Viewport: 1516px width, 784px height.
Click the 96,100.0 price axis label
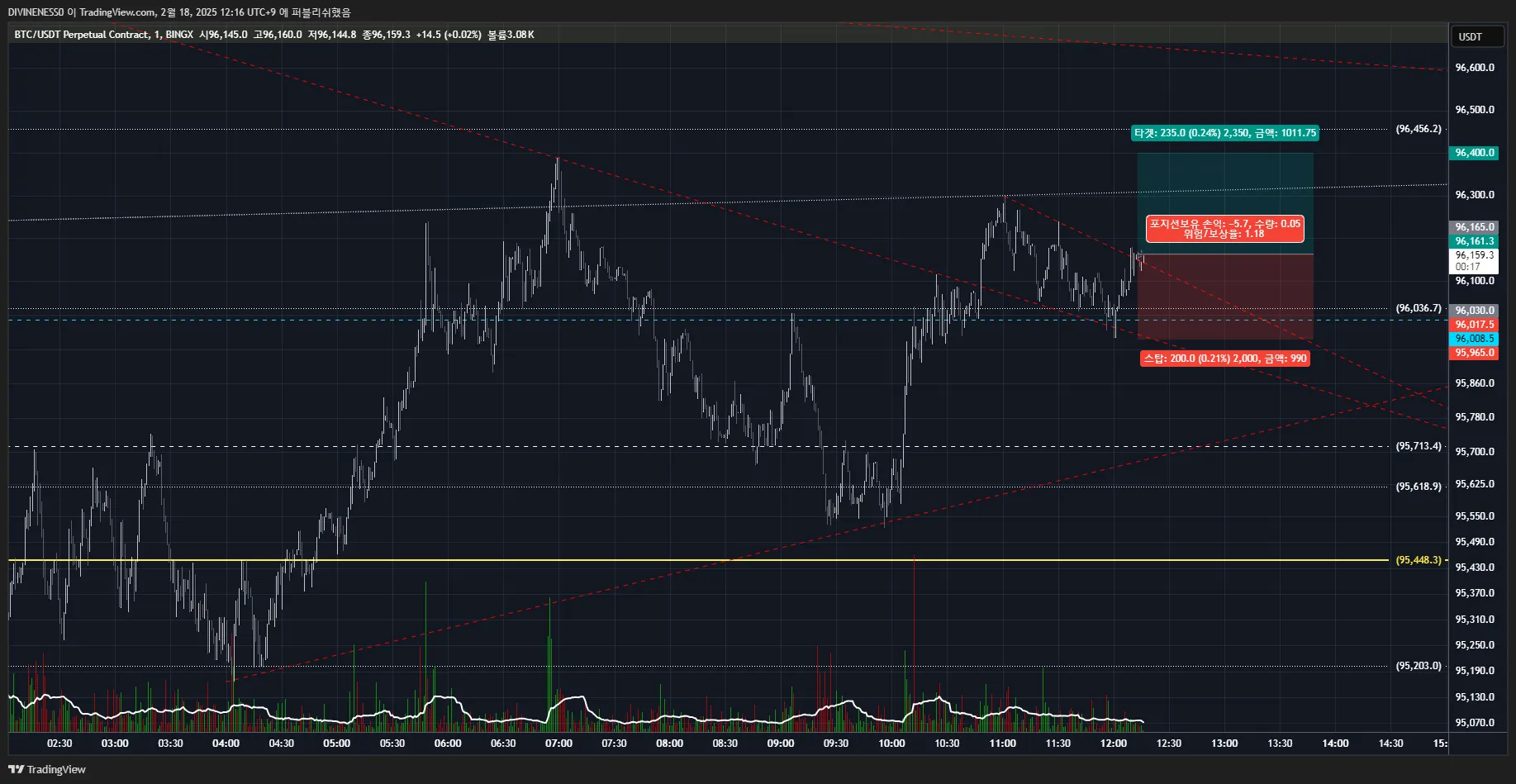point(1475,281)
